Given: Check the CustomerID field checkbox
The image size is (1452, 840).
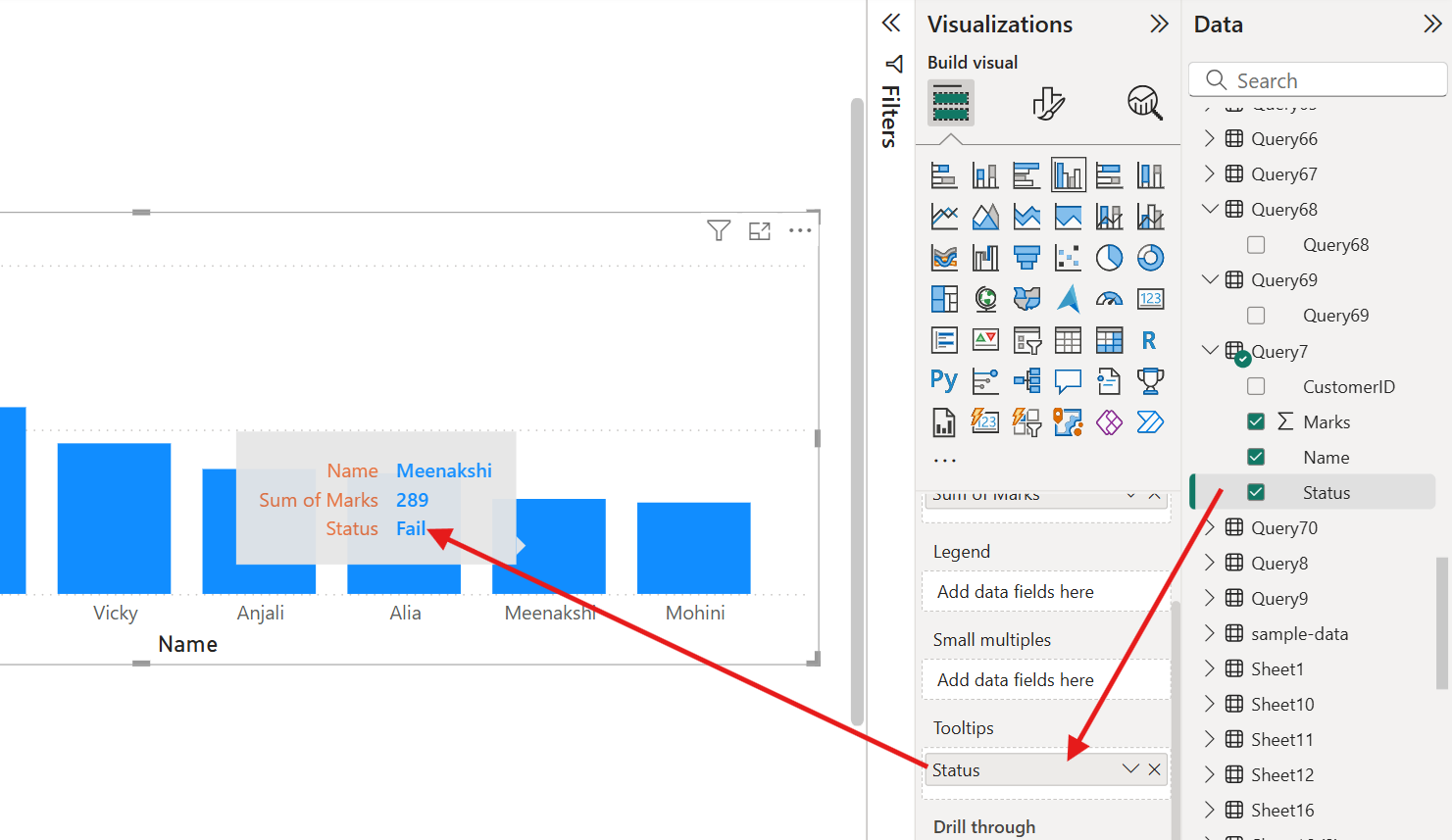Looking at the screenshot, I should tap(1256, 387).
